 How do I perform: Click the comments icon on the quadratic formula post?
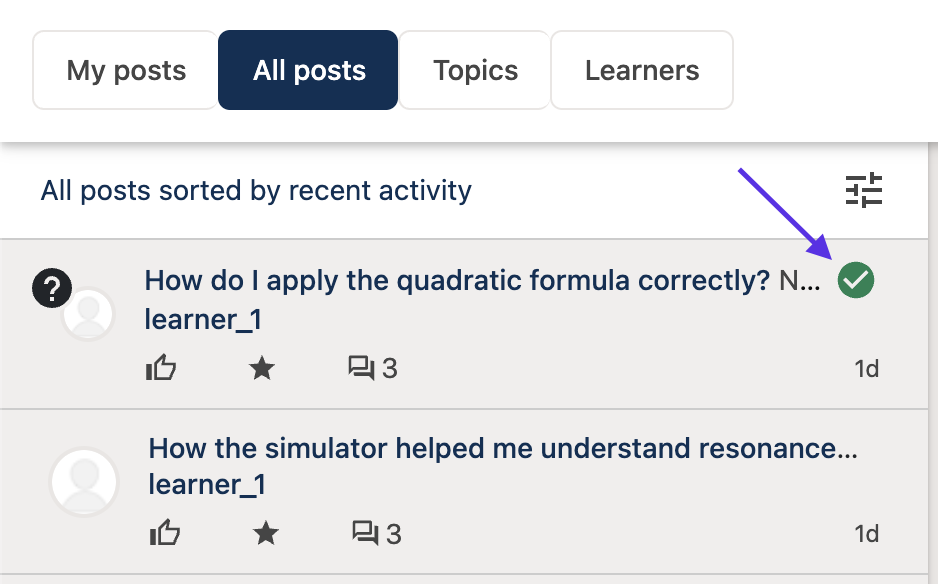[361, 369]
